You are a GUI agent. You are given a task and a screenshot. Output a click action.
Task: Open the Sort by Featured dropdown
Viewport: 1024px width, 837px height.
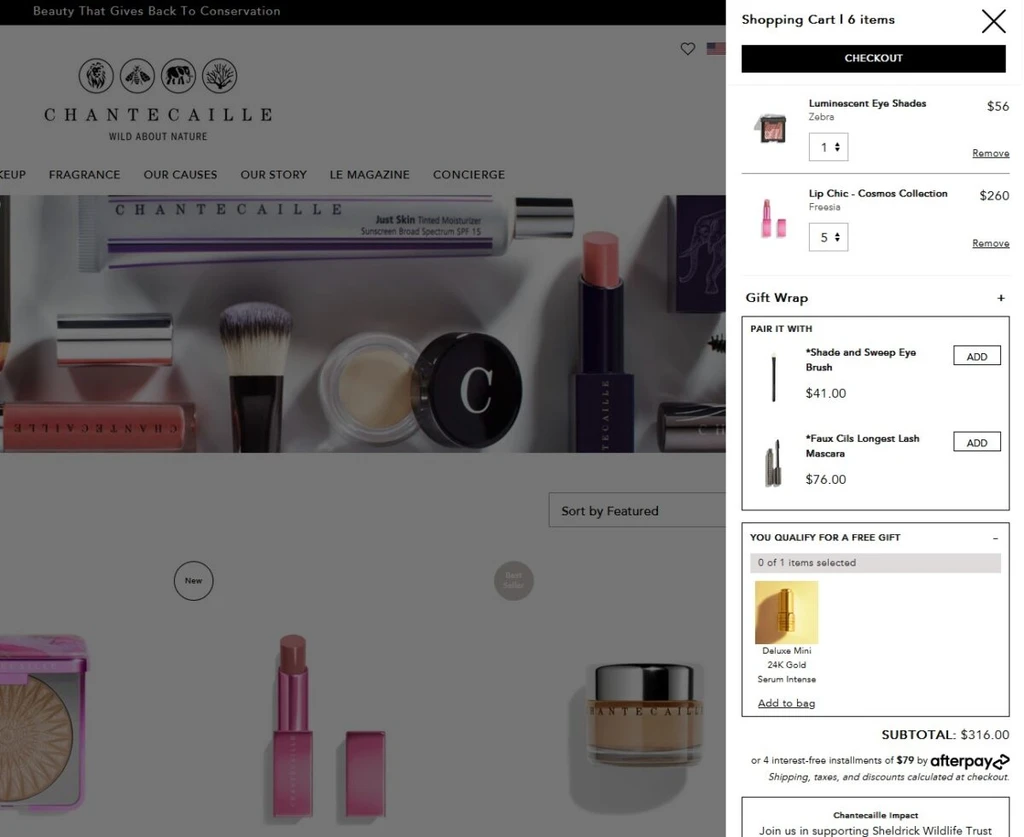pyautogui.click(x=637, y=511)
